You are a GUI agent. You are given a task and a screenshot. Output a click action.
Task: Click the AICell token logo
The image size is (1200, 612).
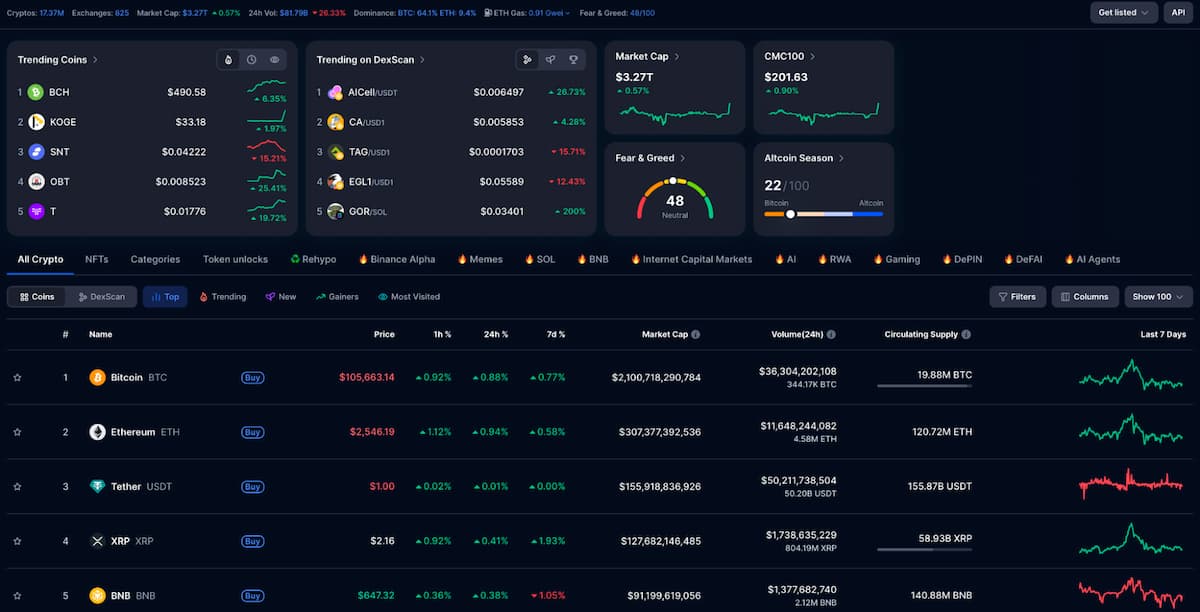[336, 92]
